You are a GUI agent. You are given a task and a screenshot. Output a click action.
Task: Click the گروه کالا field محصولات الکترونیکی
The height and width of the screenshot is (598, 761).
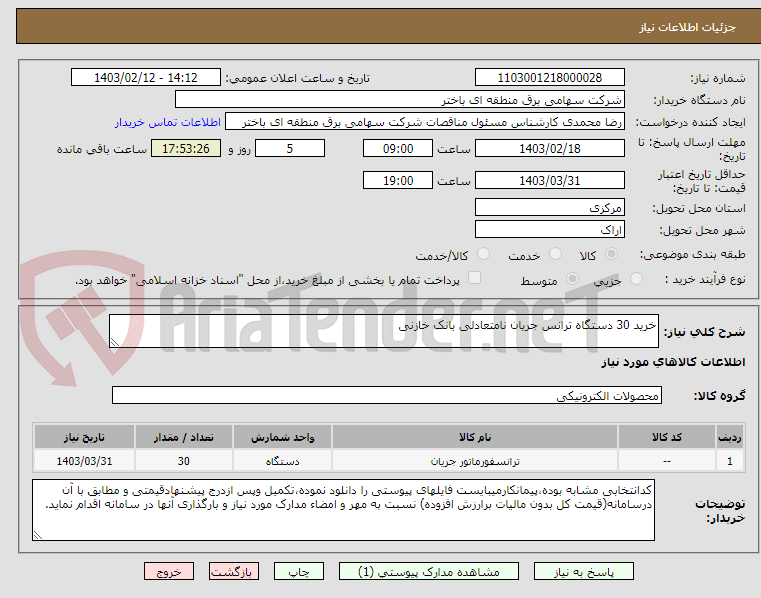pyautogui.click(x=387, y=396)
